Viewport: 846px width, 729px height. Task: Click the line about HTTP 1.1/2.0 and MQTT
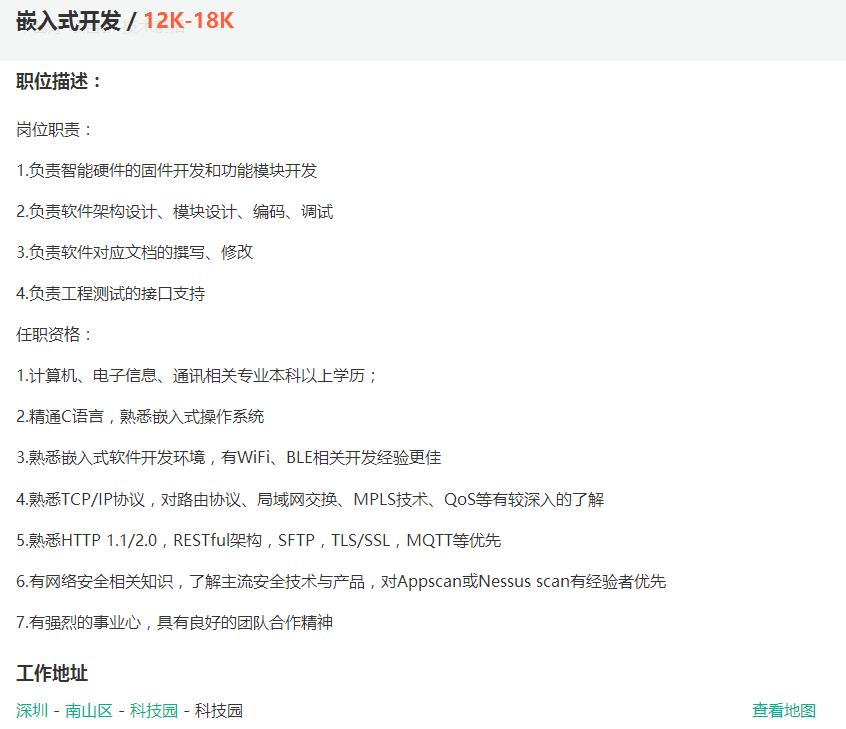pos(258,540)
